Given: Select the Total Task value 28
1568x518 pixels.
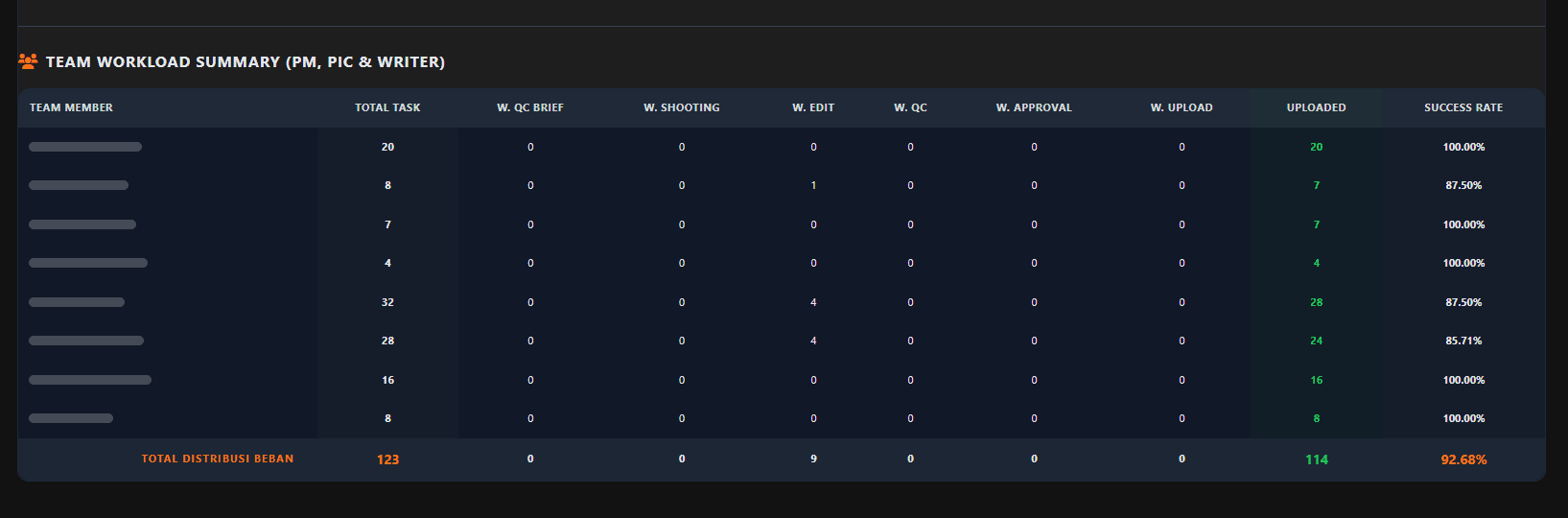Looking at the screenshot, I should click(387, 341).
